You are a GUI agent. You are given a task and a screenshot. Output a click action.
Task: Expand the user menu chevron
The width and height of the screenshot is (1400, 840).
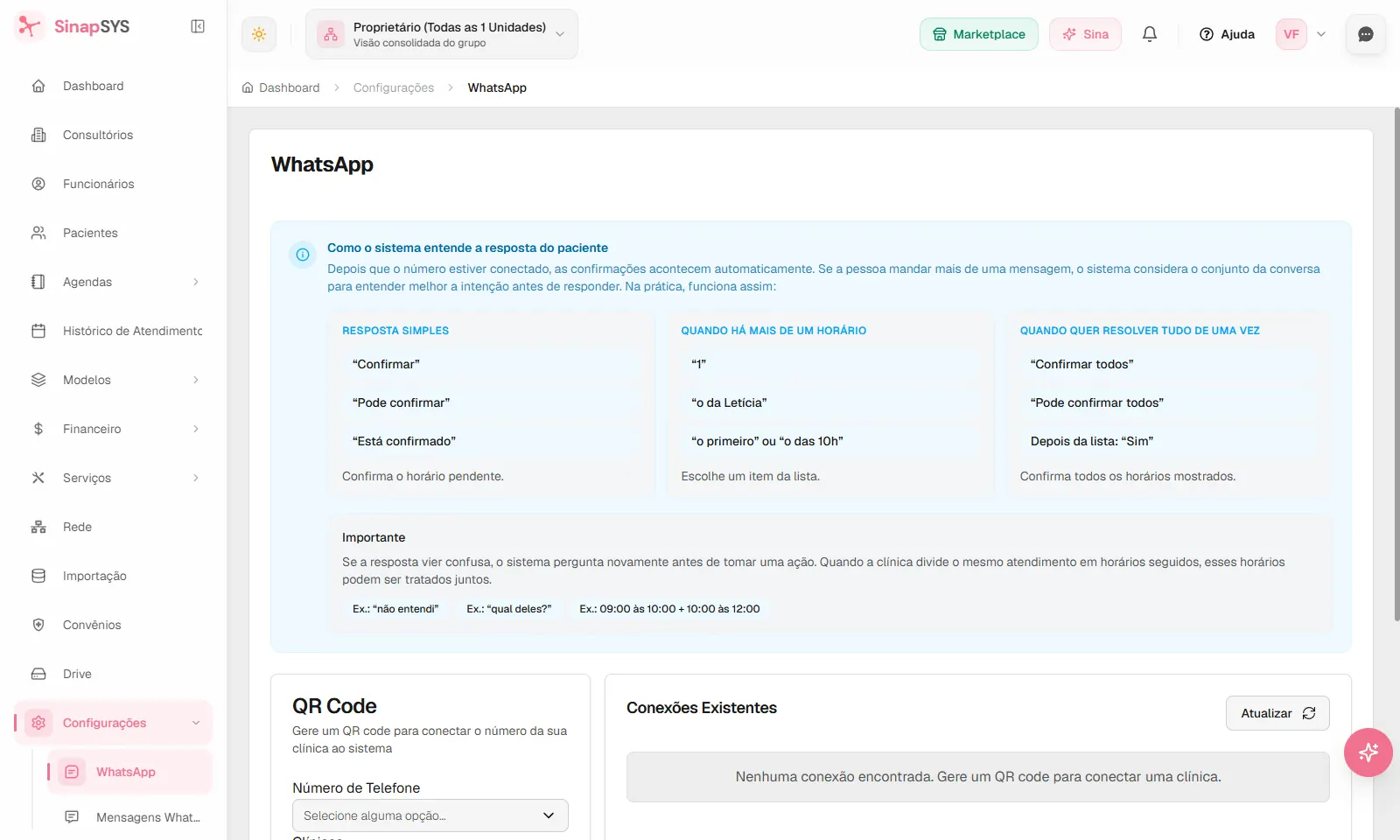pyautogui.click(x=1321, y=34)
